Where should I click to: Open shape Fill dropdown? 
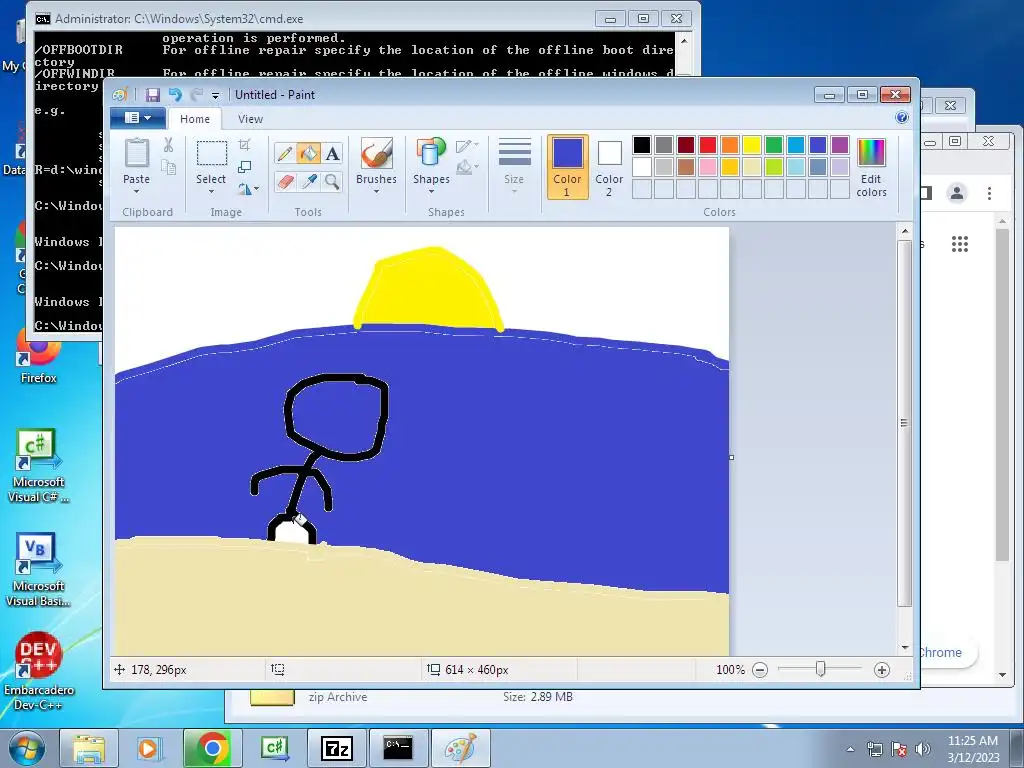[467, 168]
